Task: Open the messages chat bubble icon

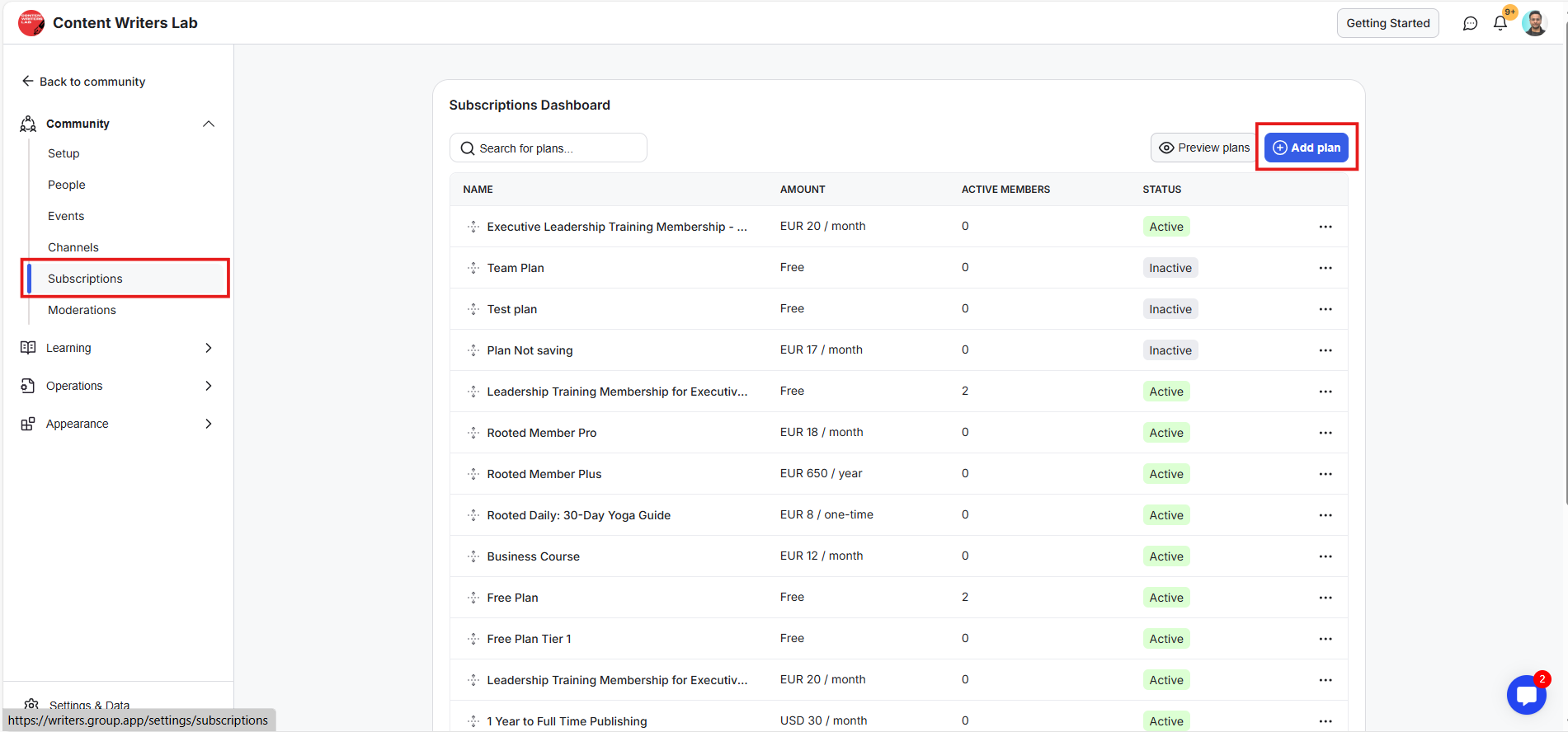Action: coord(1470,23)
